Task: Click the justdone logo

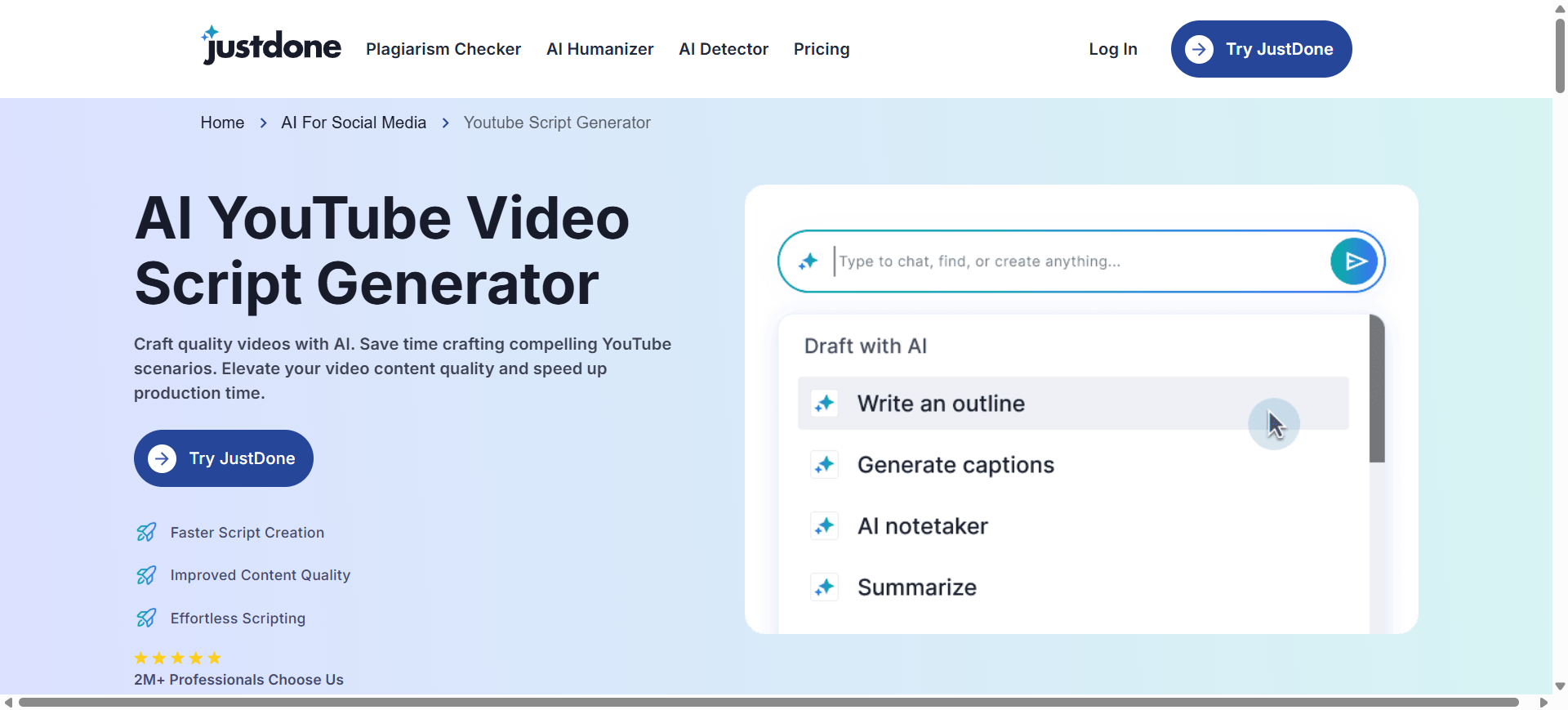Action: pyautogui.click(x=271, y=47)
